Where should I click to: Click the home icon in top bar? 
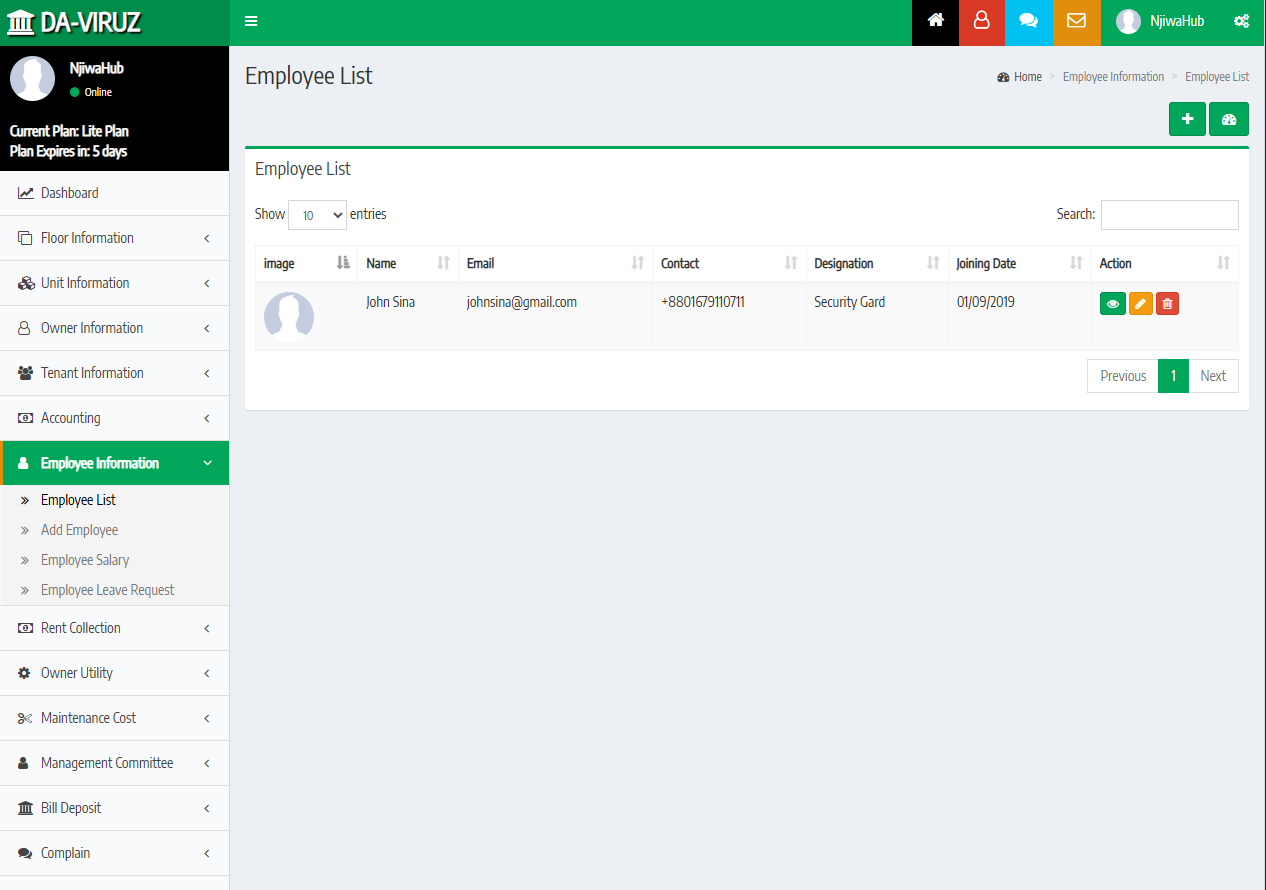[x=935, y=21]
